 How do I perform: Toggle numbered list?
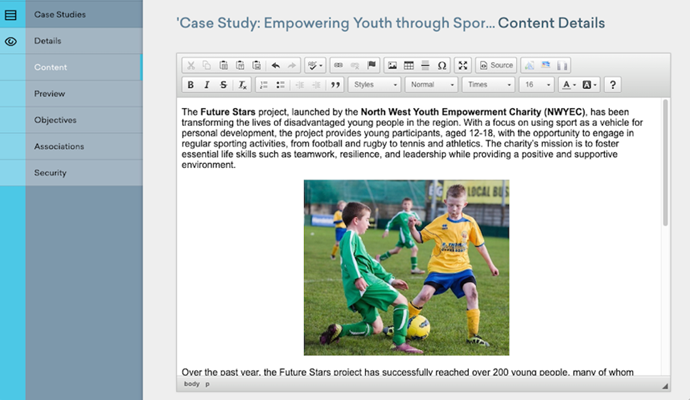pyautogui.click(x=264, y=84)
